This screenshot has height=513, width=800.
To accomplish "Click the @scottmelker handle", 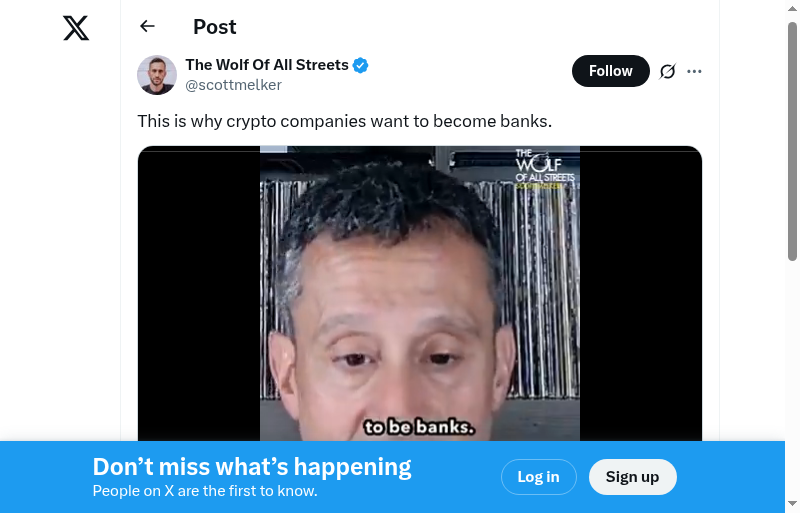I will click(x=233, y=85).
